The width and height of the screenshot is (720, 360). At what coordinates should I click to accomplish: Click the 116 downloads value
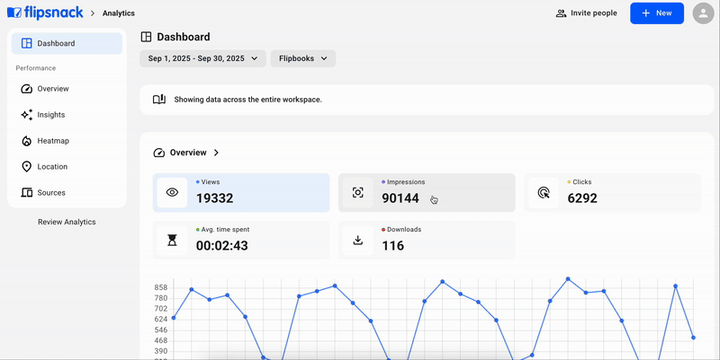[393, 246]
